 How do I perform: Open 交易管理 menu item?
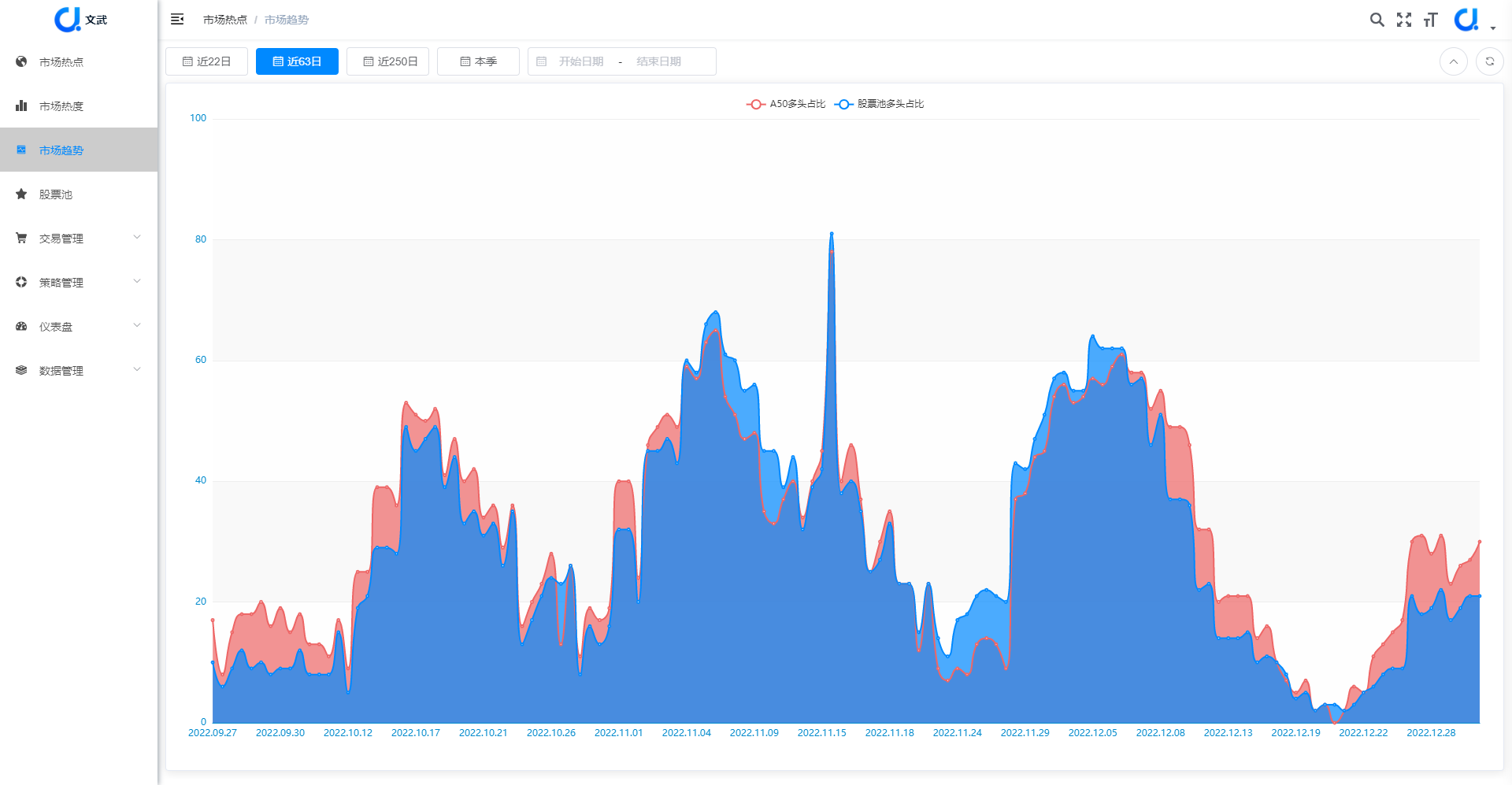pyautogui.click(x=79, y=238)
